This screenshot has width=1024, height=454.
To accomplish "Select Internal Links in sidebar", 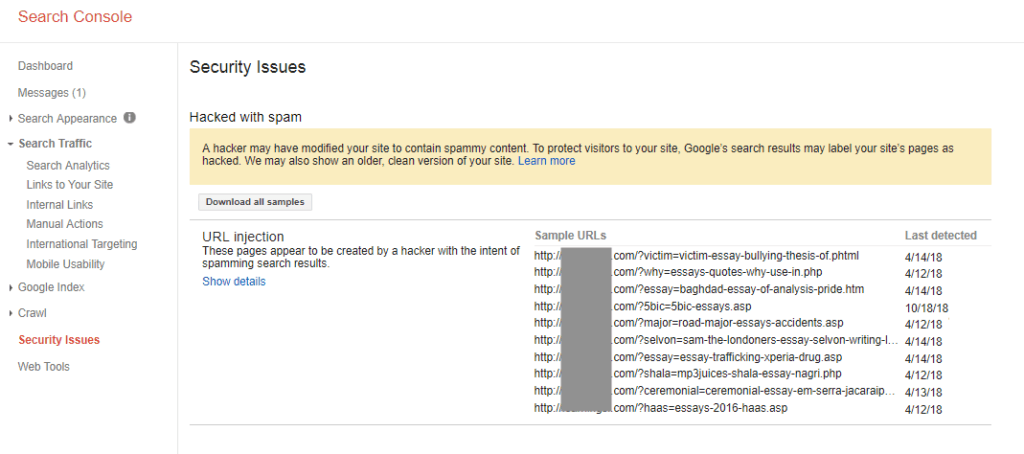I will [59, 204].
